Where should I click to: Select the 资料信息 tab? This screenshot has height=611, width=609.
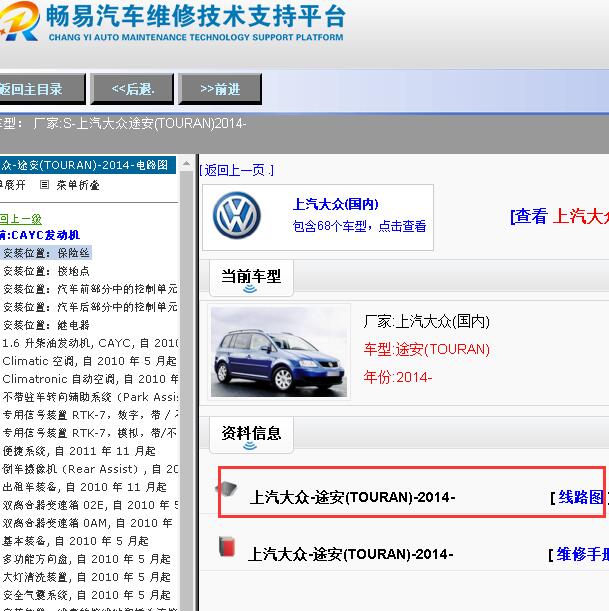click(251, 435)
